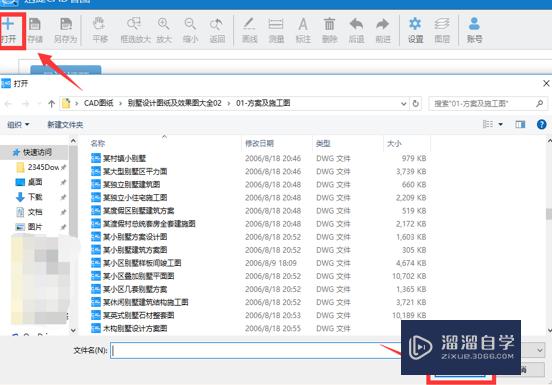Screen dimensions: 552x385
Task: Click the blue help question mark icon
Action: (541, 124)
